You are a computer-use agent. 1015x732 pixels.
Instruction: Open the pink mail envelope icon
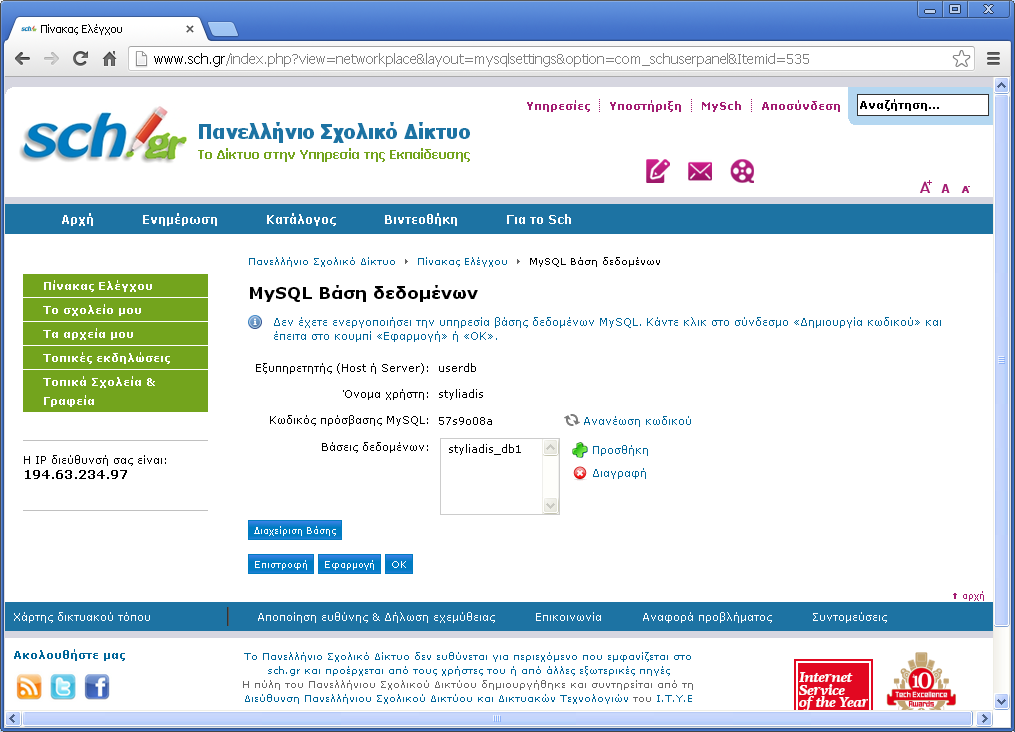[700, 172]
